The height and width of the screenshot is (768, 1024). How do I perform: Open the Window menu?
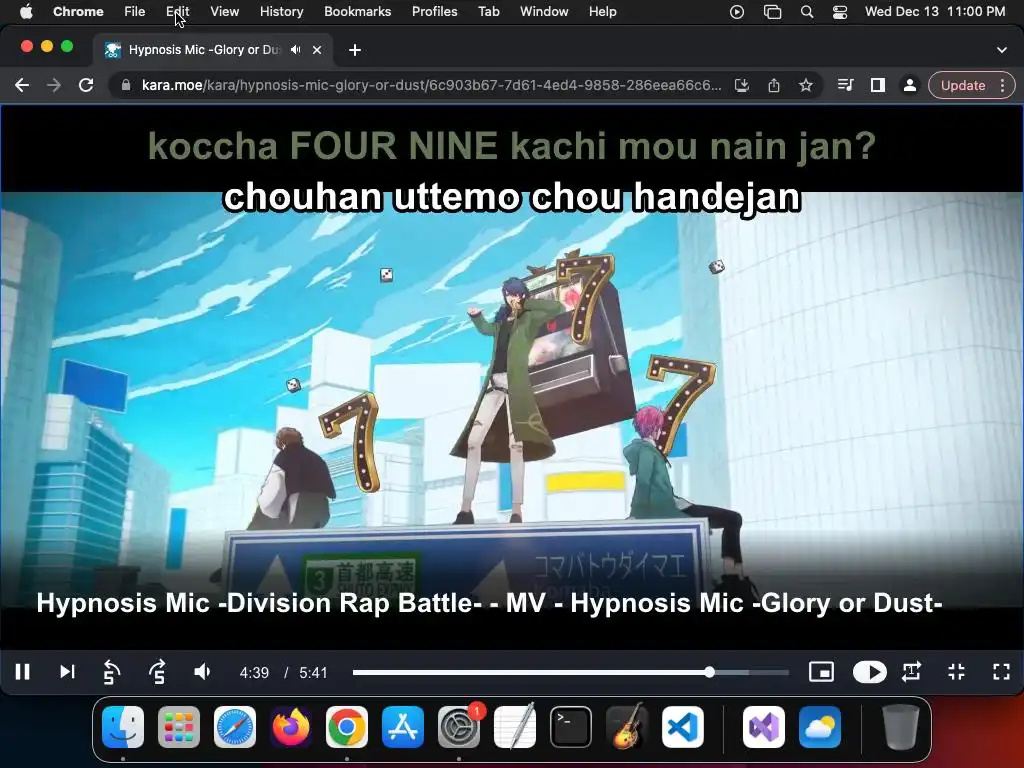[x=544, y=12]
